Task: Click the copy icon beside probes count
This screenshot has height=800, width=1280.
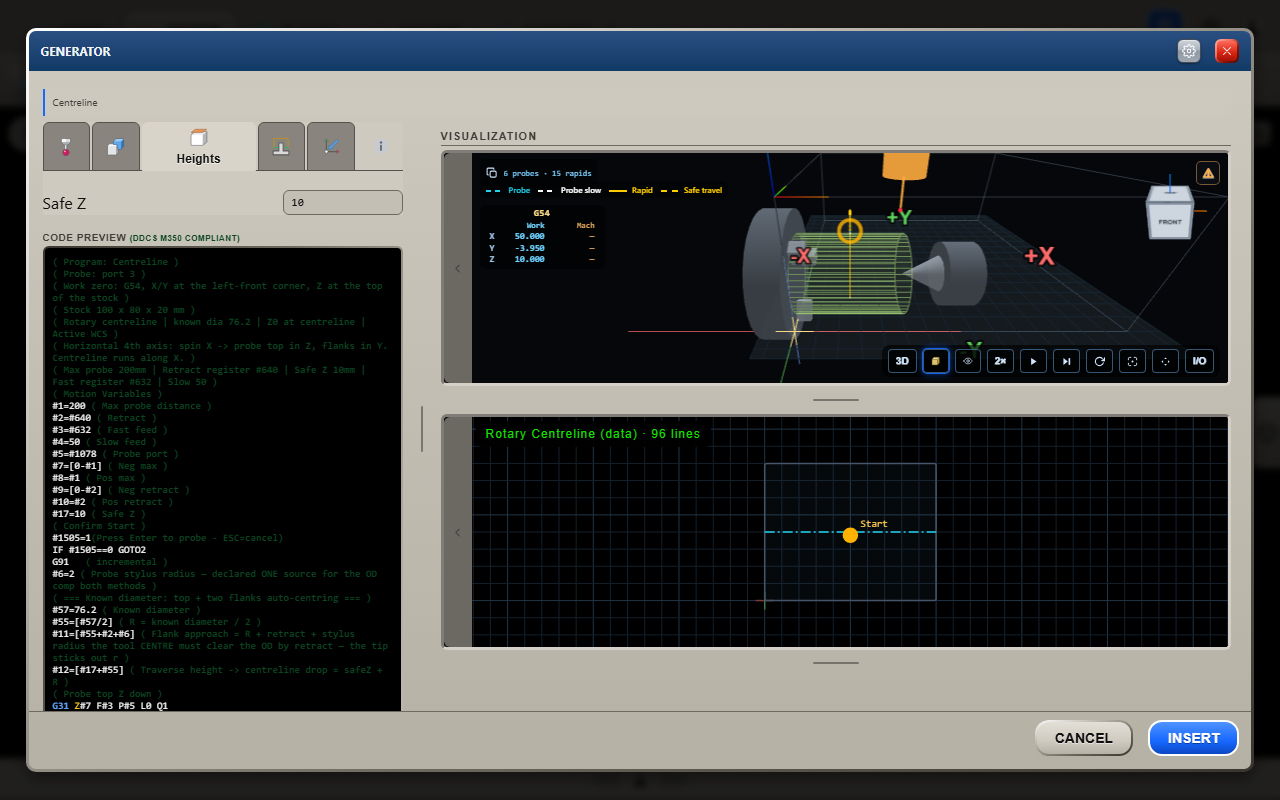Action: (491, 172)
